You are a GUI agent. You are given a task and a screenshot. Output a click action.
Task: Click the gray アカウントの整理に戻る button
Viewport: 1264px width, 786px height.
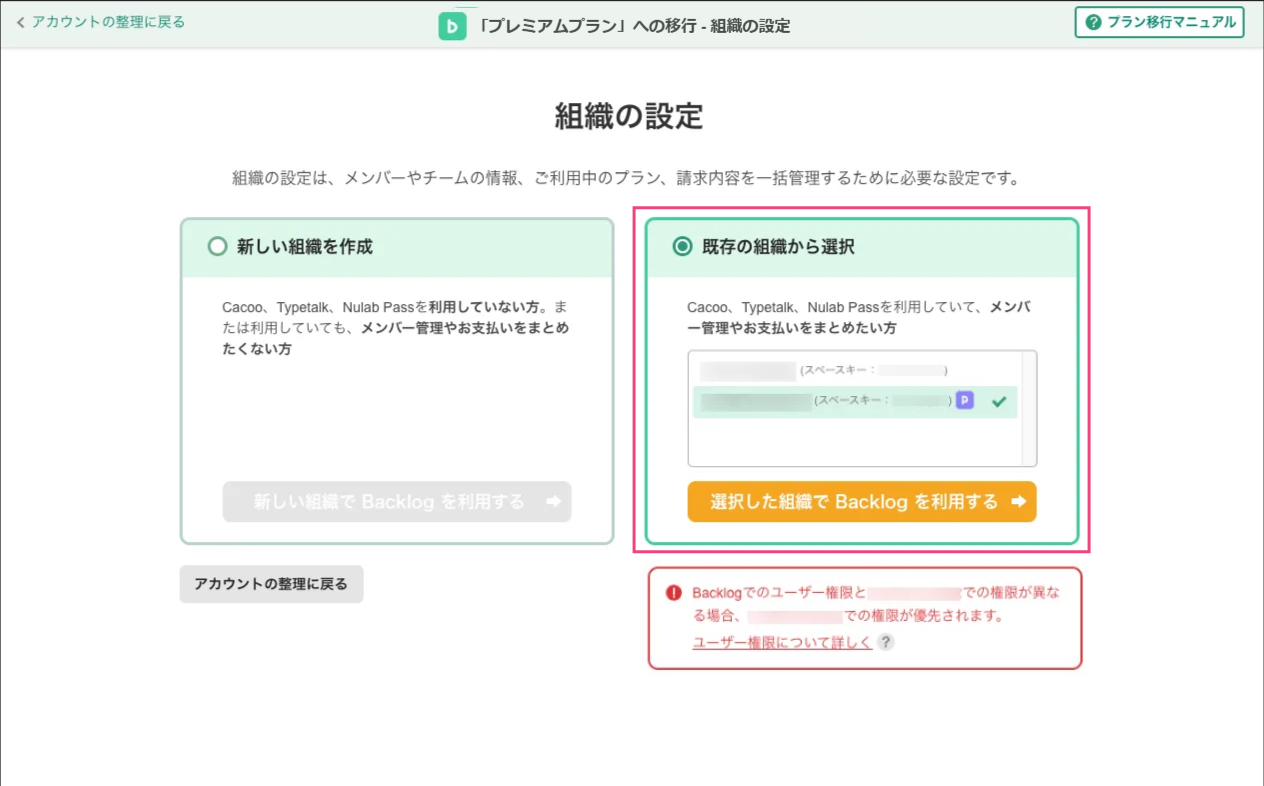[x=271, y=584]
